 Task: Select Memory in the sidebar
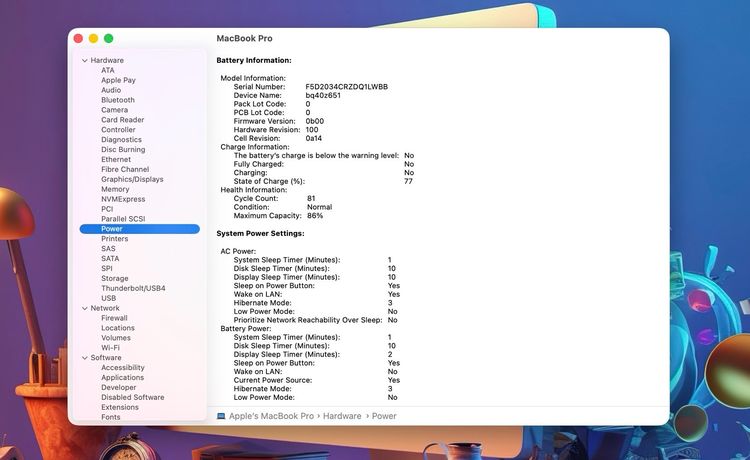point(115,189)
